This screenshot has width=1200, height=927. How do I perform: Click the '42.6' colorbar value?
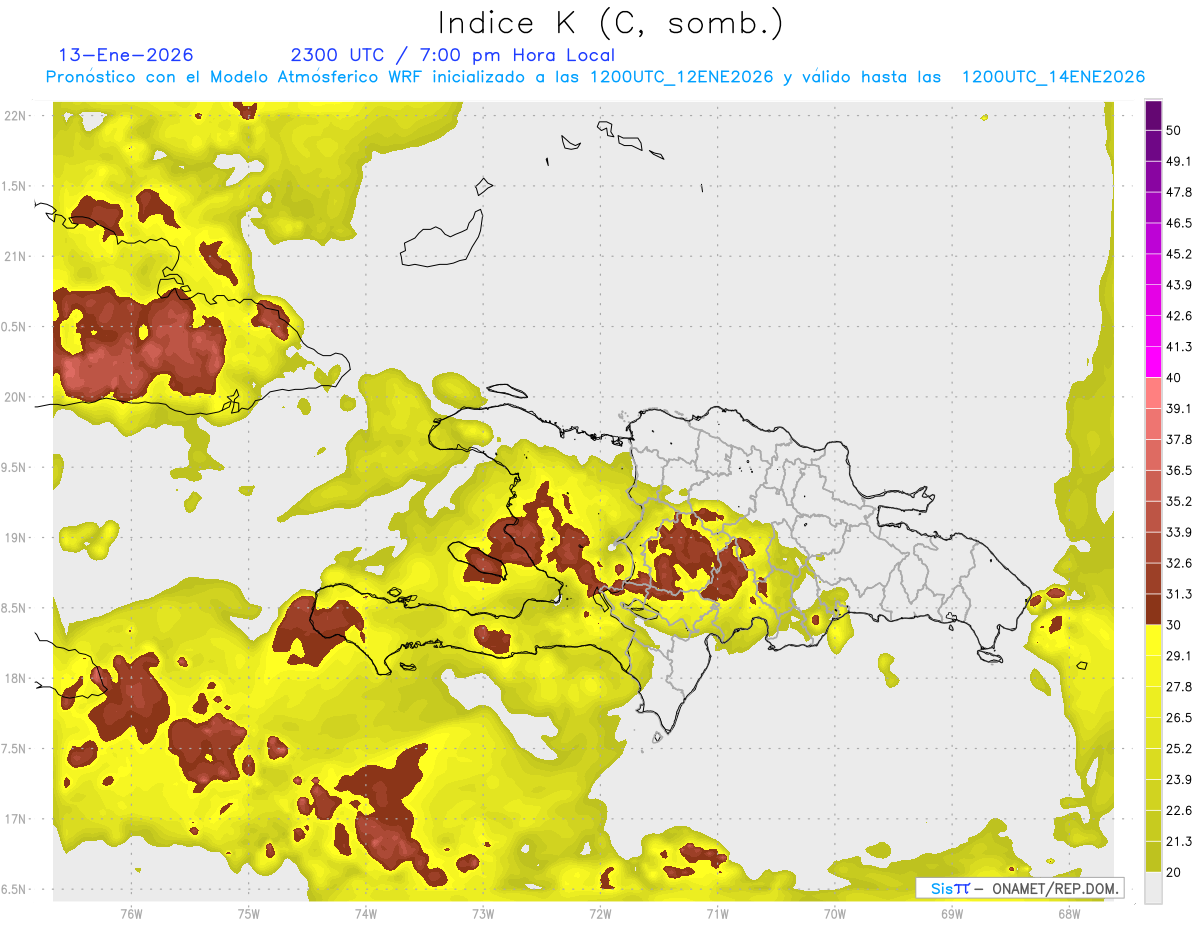coord(1179,316)
